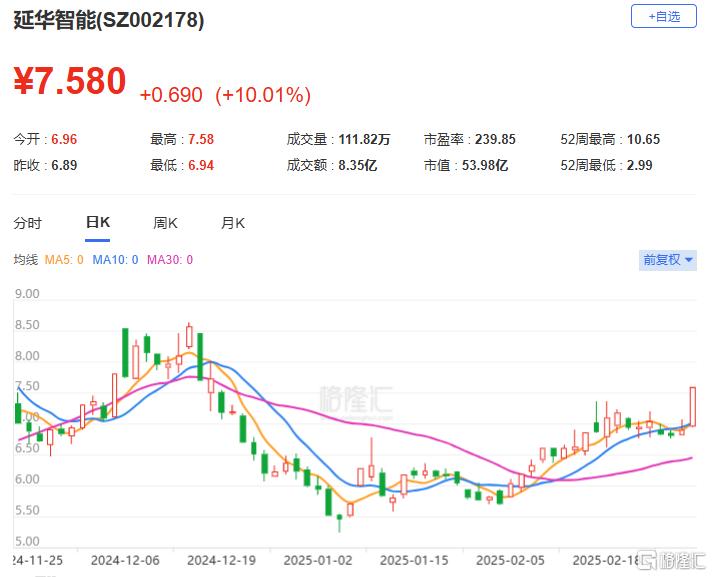Click the 昨收 value 6.89
Image resolution: width=712 pixels, height=577 pixels.
click(x=64, y=165)
